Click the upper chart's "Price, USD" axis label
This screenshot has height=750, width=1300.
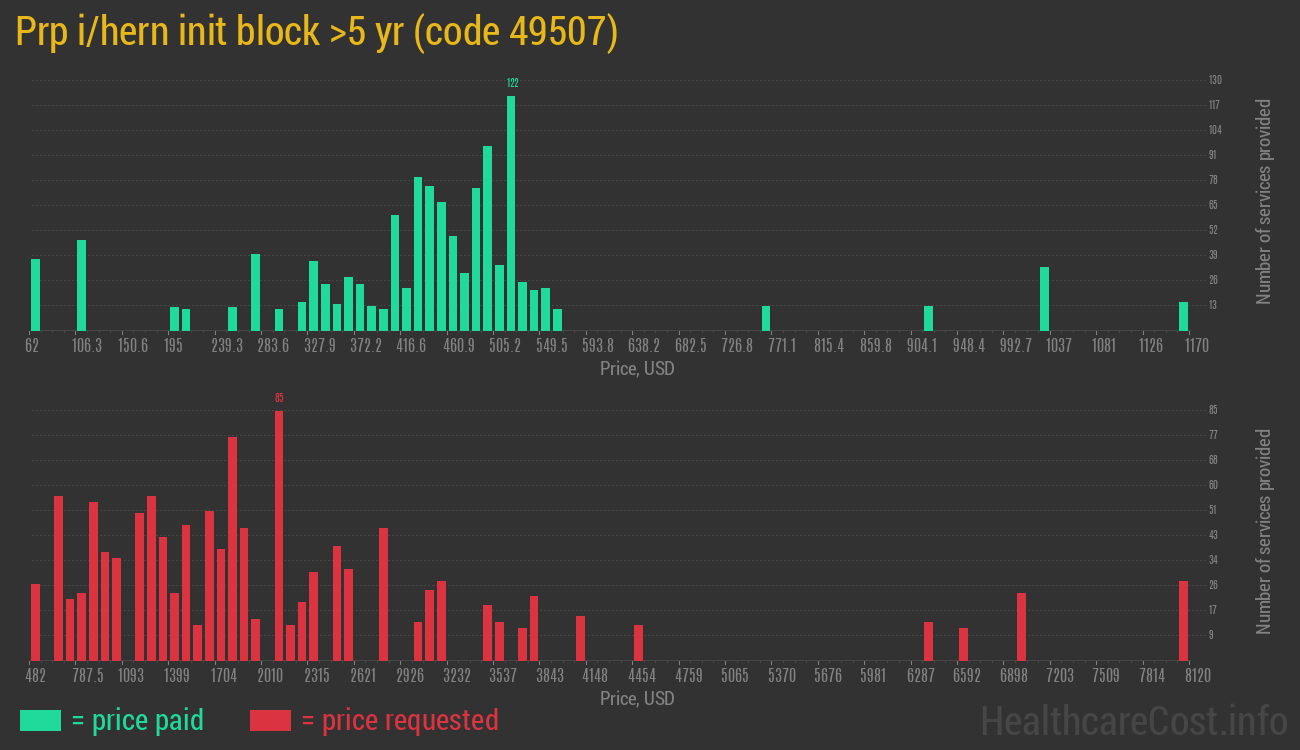637,369
